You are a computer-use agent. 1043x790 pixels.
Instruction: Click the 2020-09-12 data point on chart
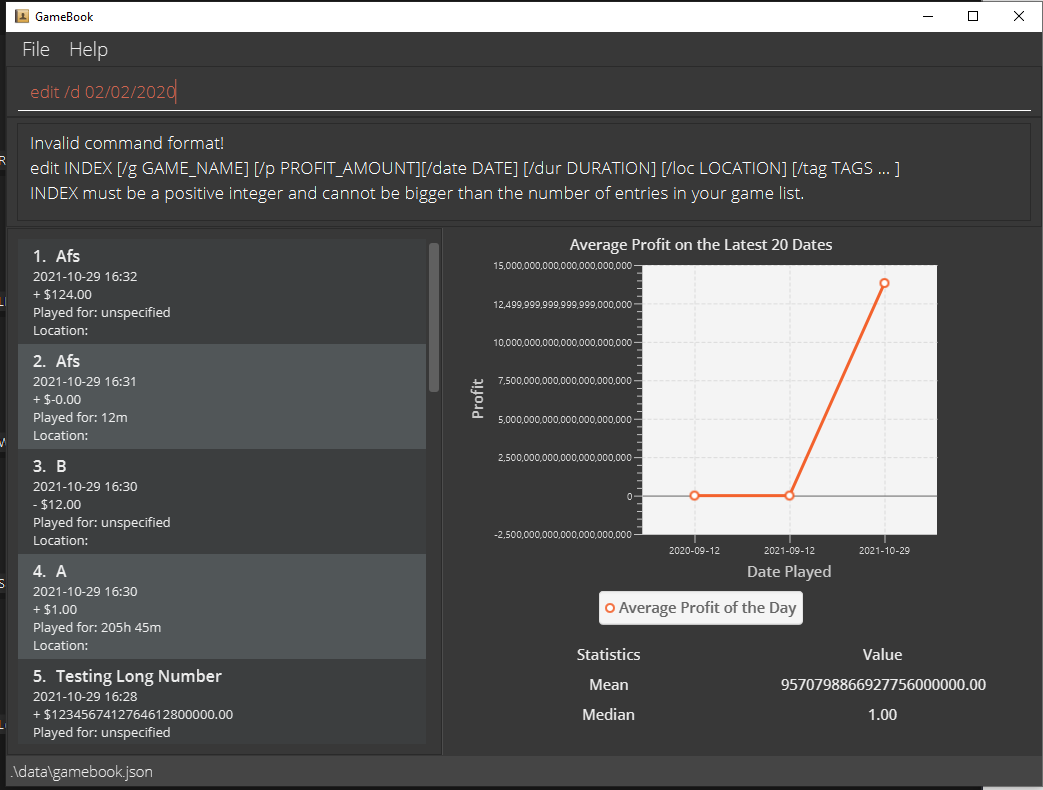pyautogui.click(x=694, y=495)
